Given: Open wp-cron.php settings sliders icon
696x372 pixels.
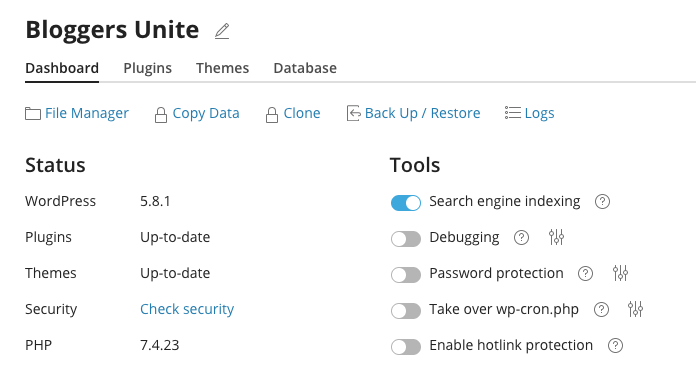Looking at the screenshot, I should [x=636, y=309].
